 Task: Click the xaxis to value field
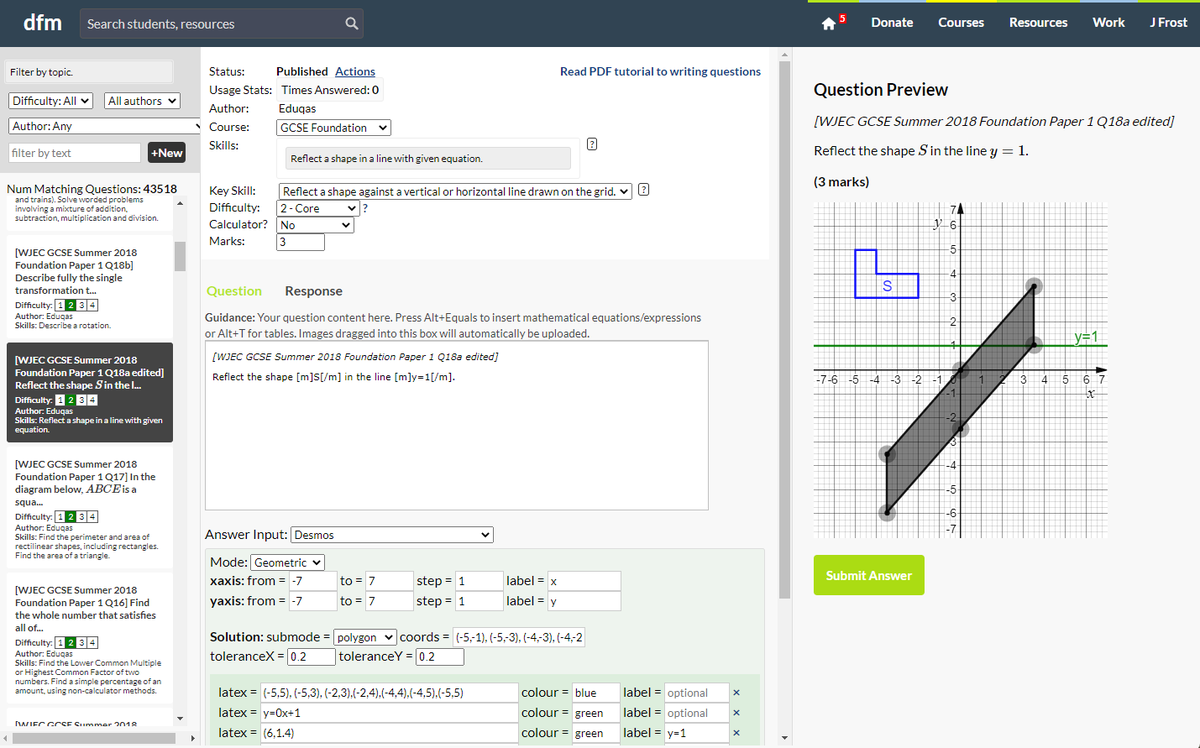[389, 581]
